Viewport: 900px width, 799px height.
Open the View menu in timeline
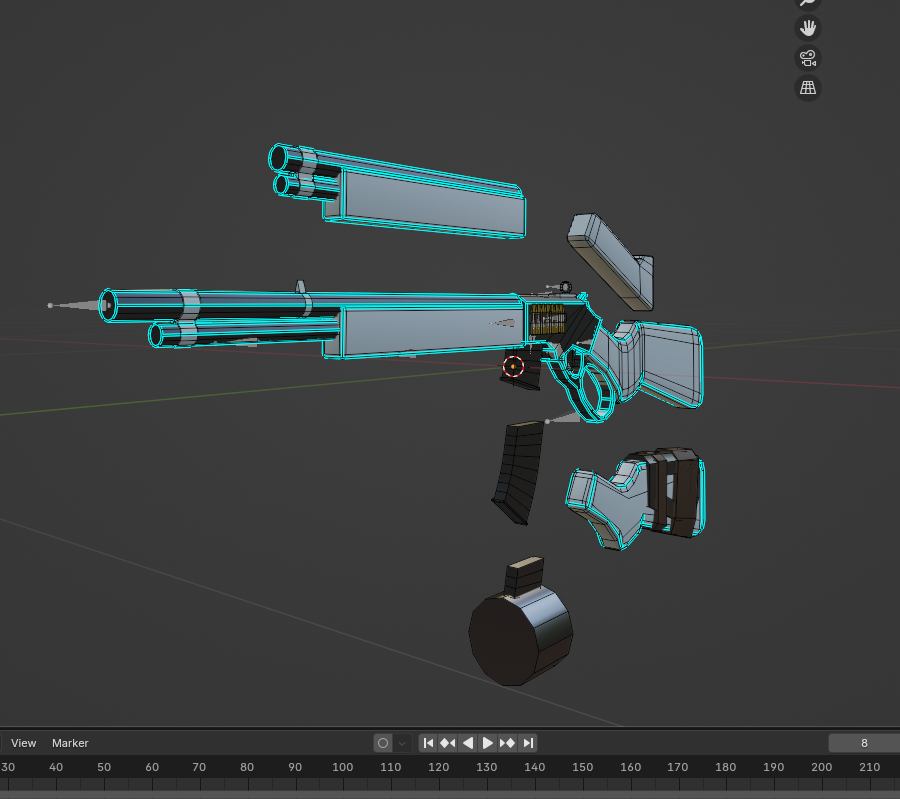[23, 743]
